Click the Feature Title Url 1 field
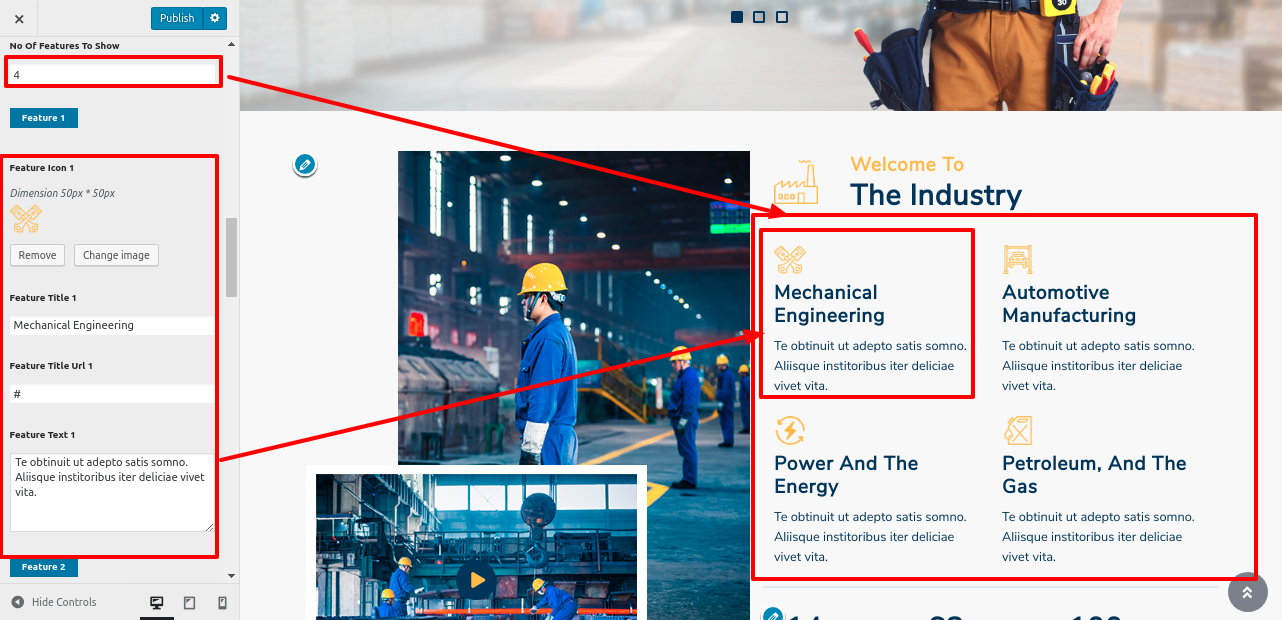 click(112, 394)
